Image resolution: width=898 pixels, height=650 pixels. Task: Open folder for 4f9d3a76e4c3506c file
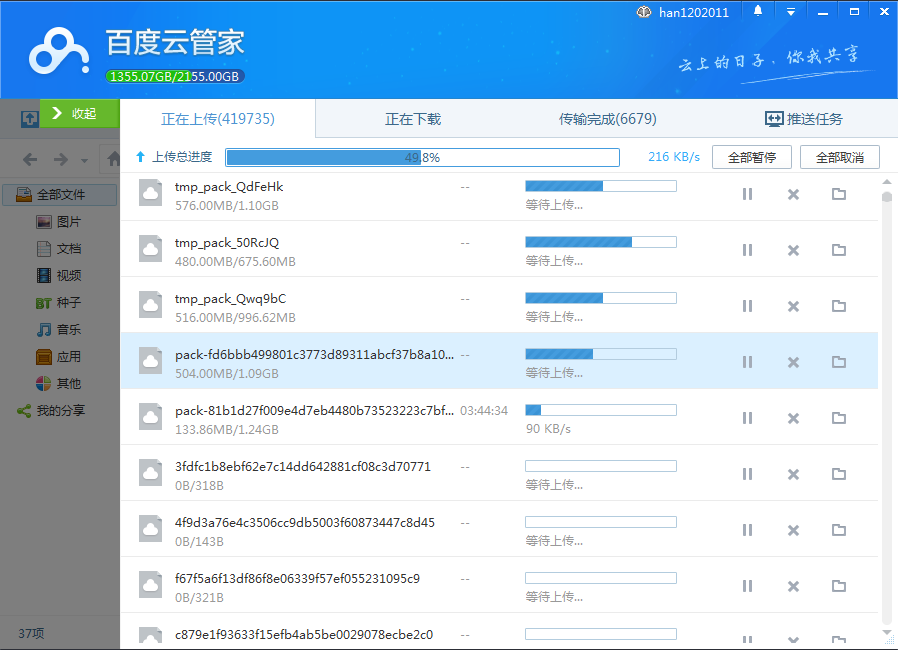click(x=839, y=530)
